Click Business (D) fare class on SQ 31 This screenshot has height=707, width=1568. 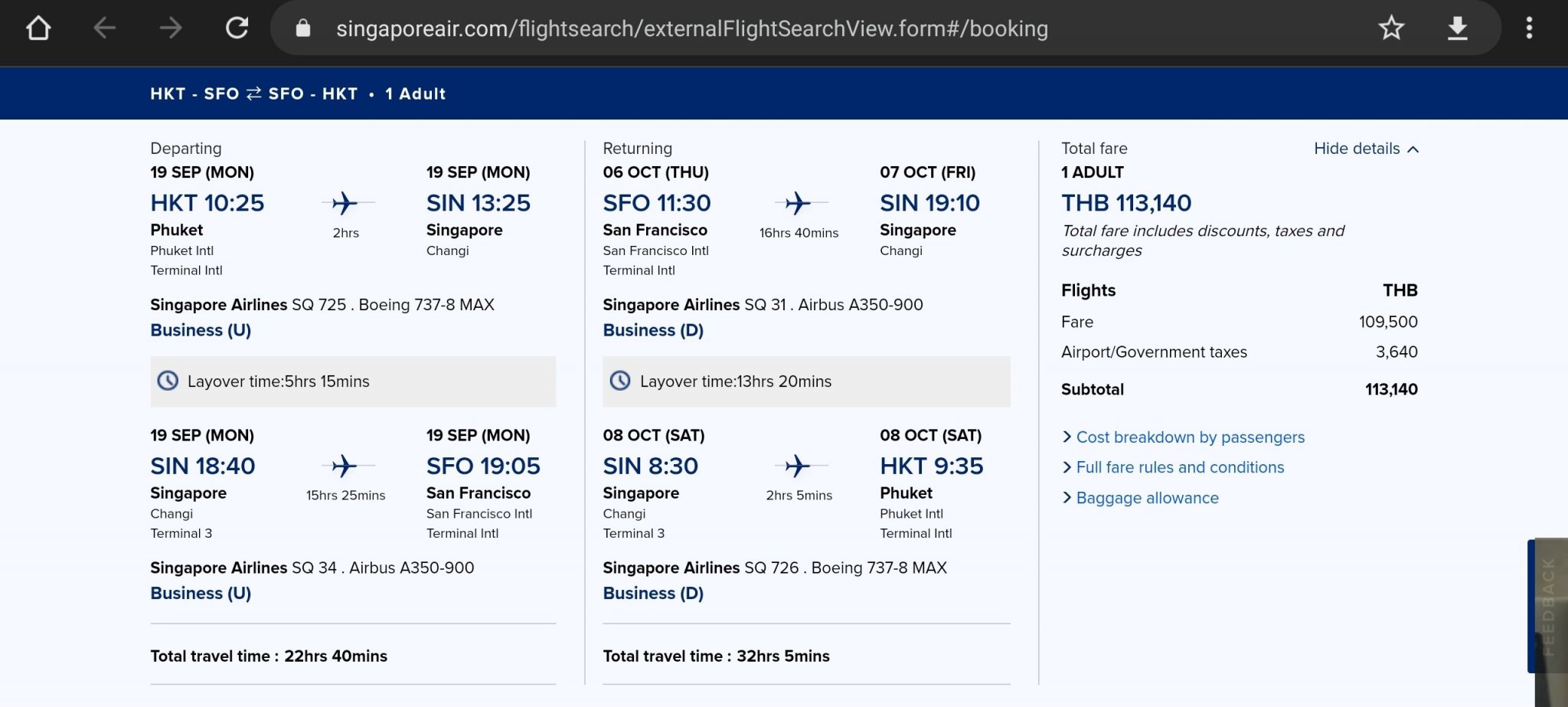(653, 330)
